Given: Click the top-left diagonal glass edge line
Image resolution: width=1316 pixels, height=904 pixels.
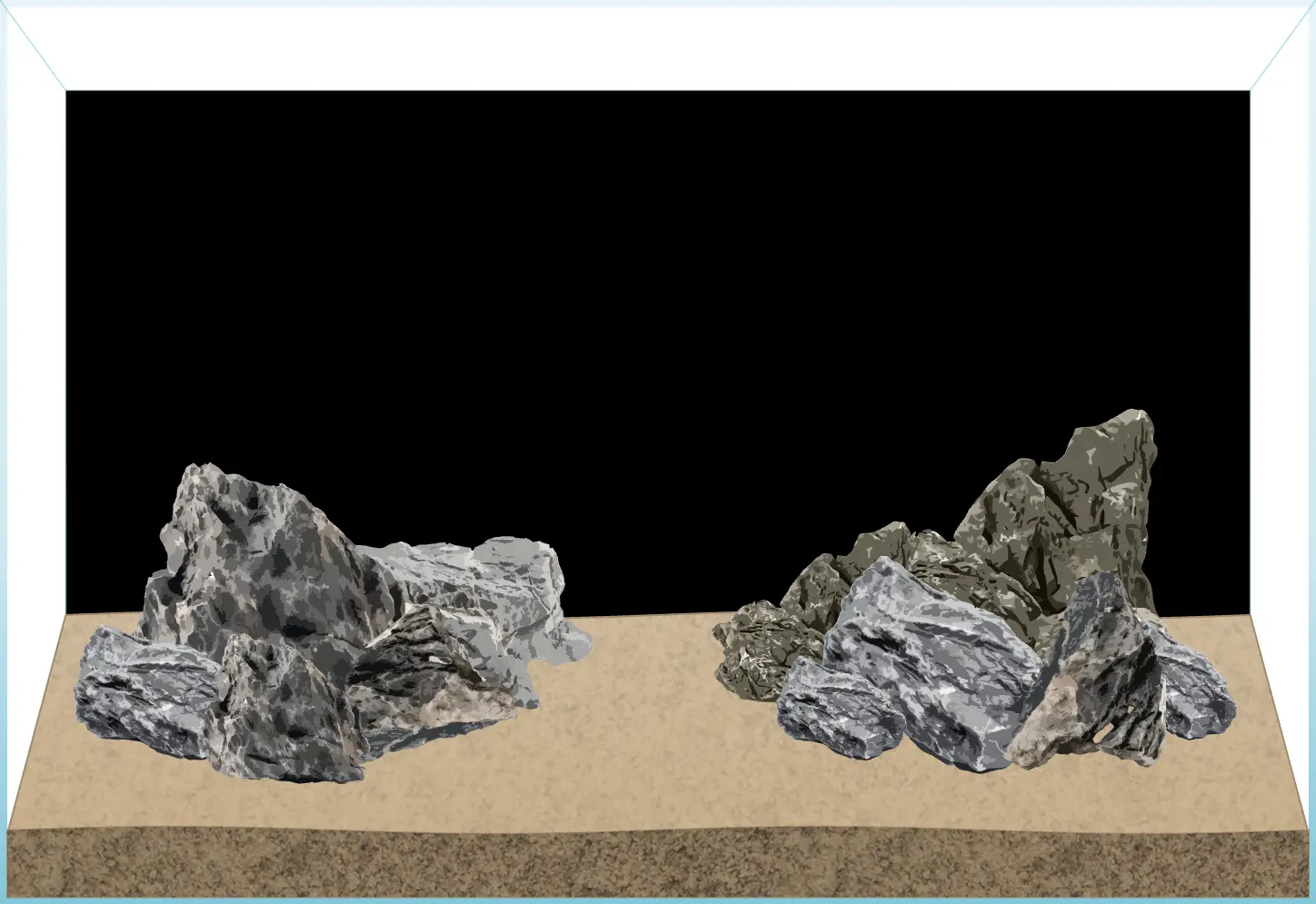Looking at the screenshot, I should click(x=36, y=50).
